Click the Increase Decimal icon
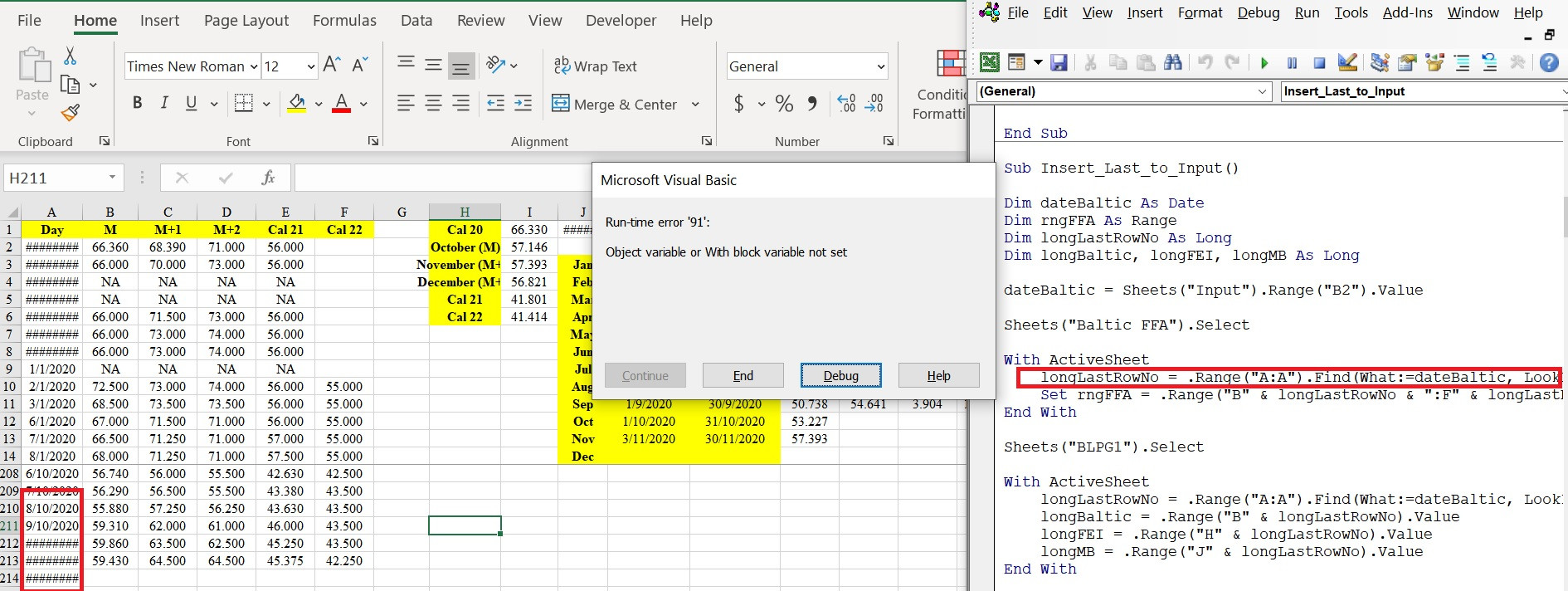 point(846,103)
